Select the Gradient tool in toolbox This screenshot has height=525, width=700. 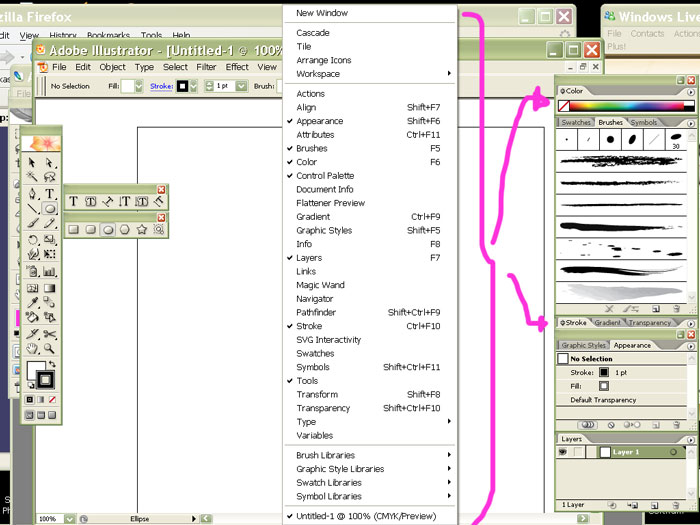50,288
